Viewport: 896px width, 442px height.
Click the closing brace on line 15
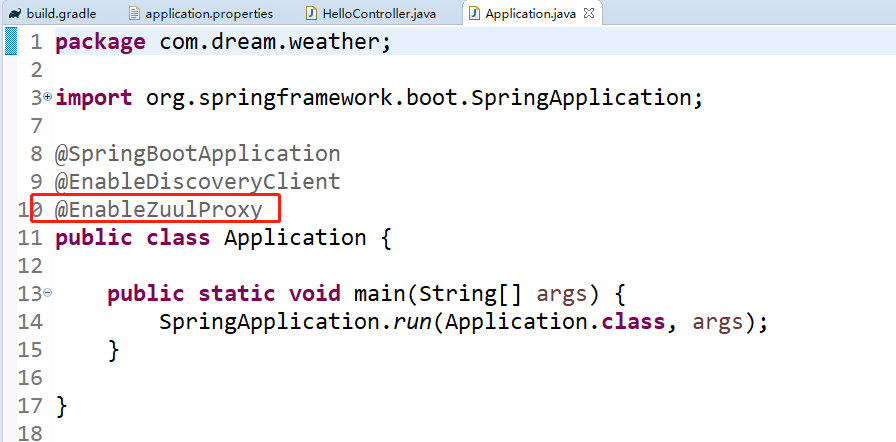pyautogui.click(x=113, y=350)
